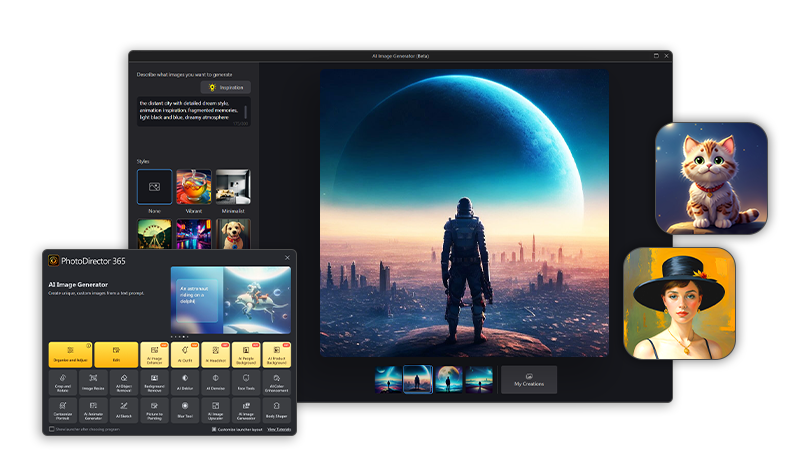Open the Background Remover tool
This screenshot has width=800, height=467.
(x=154, y=382)
